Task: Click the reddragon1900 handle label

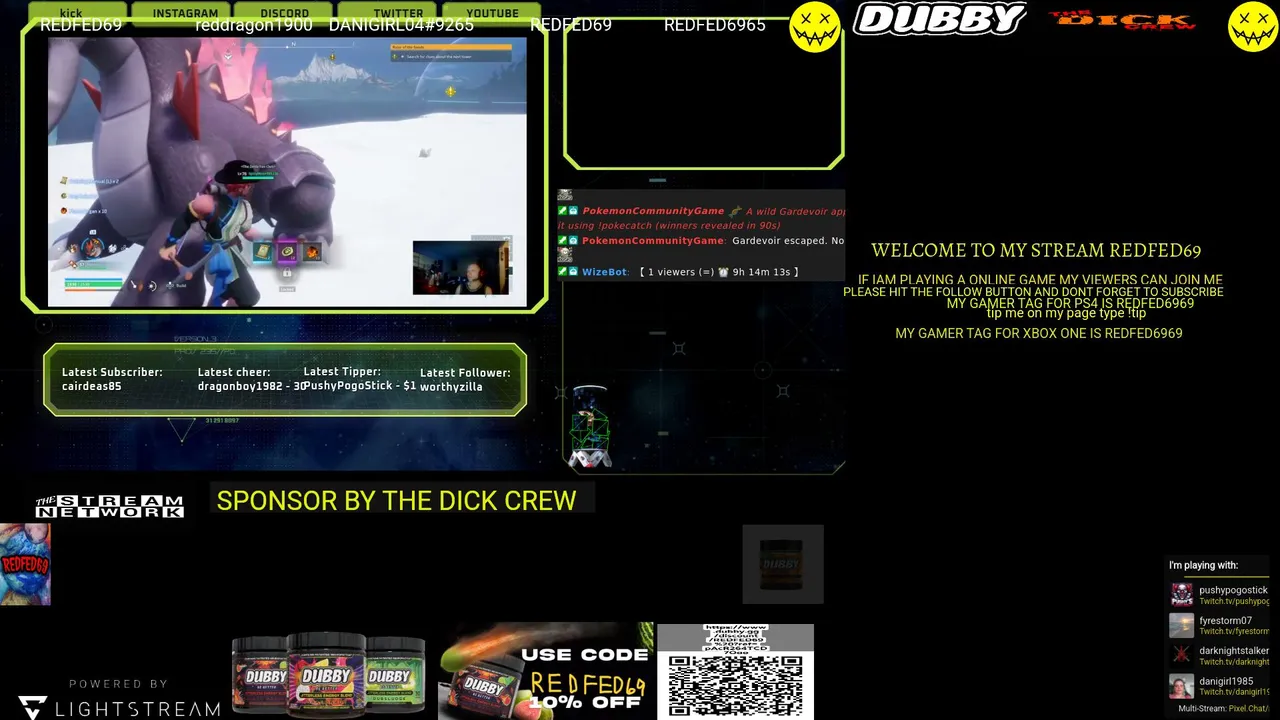Action: (x=254, y=25)
